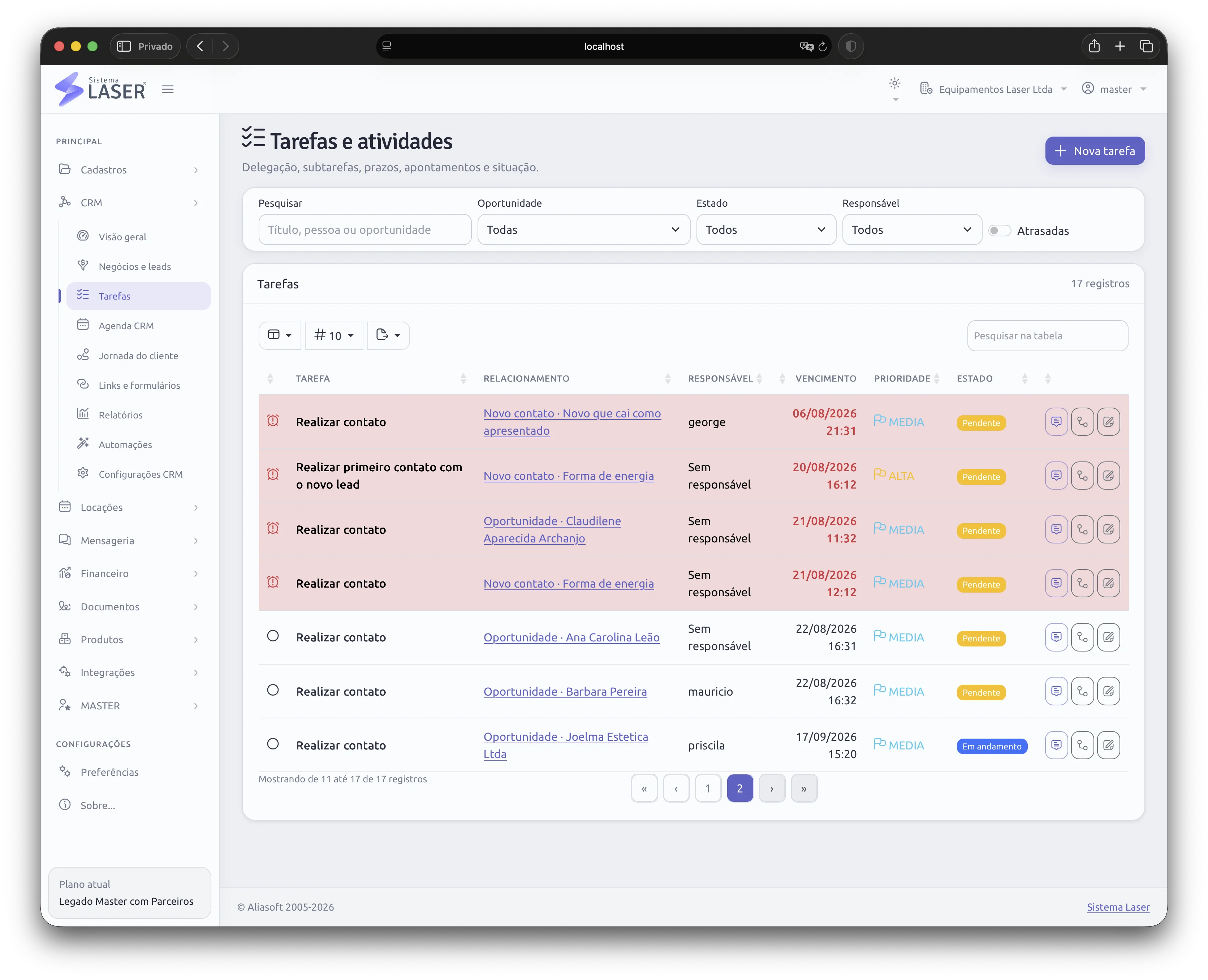This screenshot has width=1208, height=980.
Task: Jump to the first page of results
Action: (x=644, y=788)
